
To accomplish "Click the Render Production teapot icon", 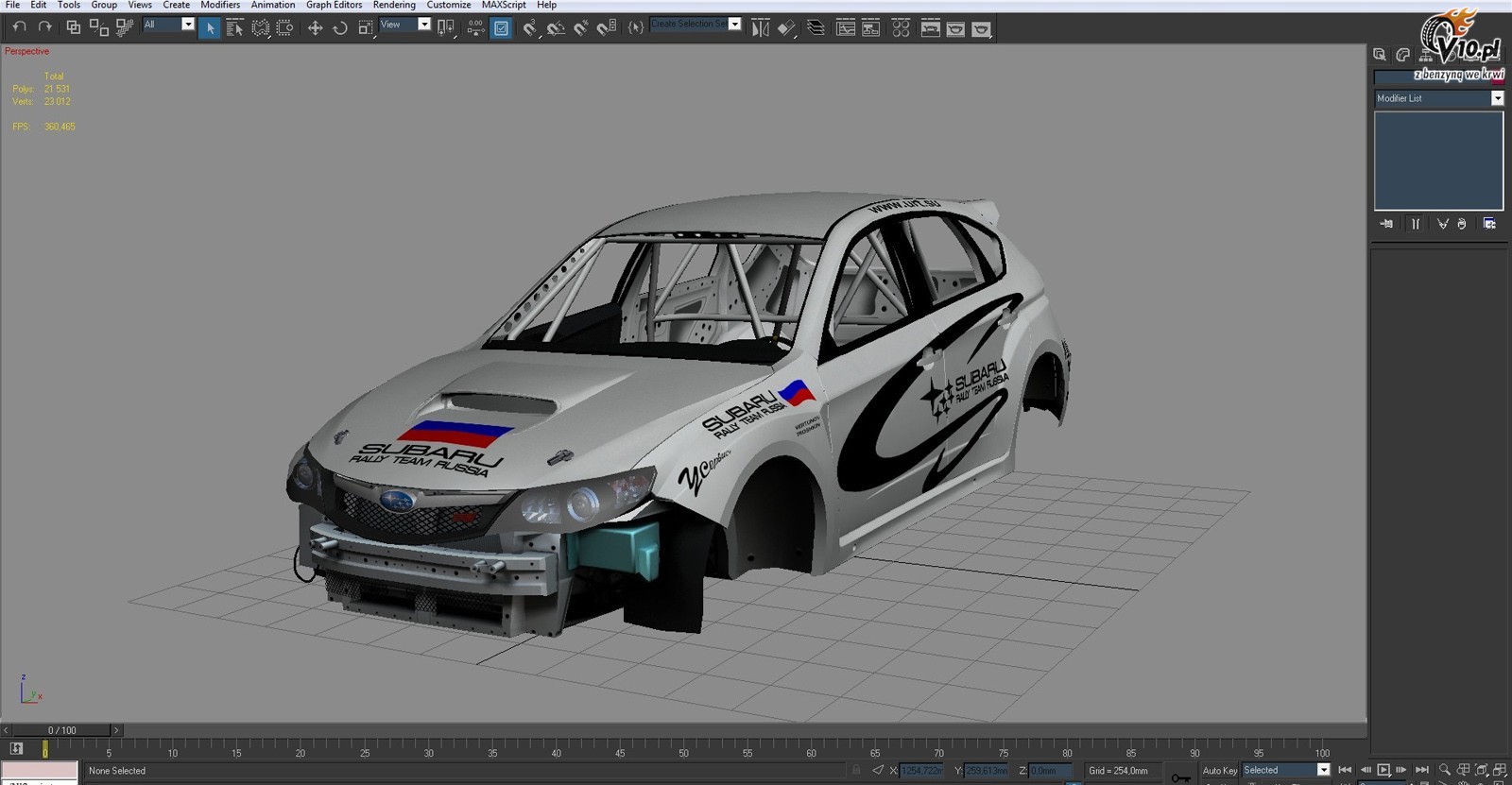I will (981, 28).
